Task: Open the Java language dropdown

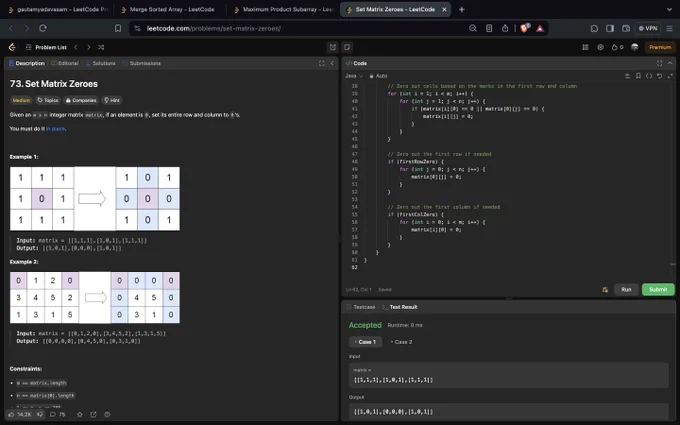Action: 354,76
